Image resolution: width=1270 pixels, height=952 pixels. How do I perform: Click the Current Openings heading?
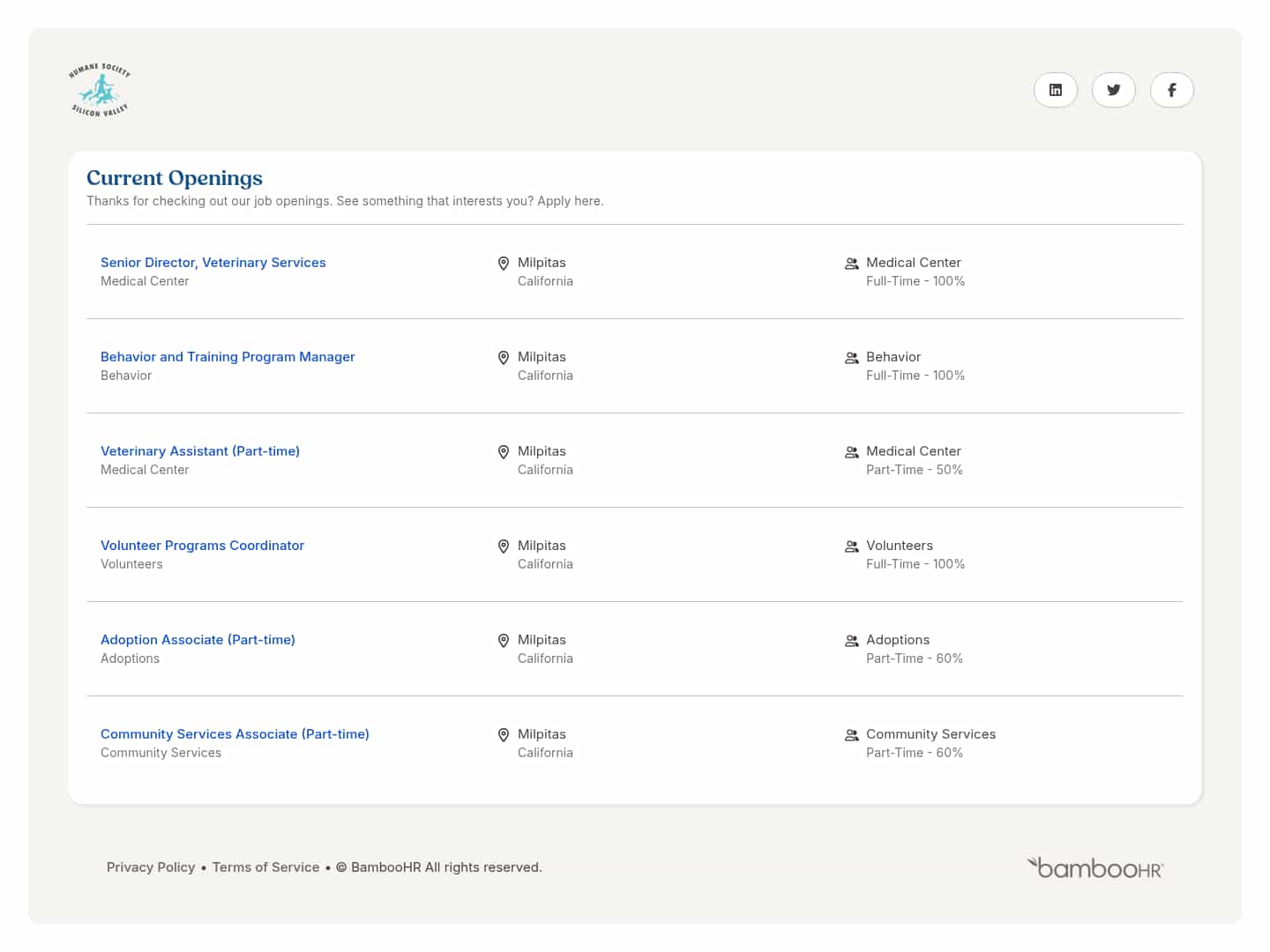(175, 178)
